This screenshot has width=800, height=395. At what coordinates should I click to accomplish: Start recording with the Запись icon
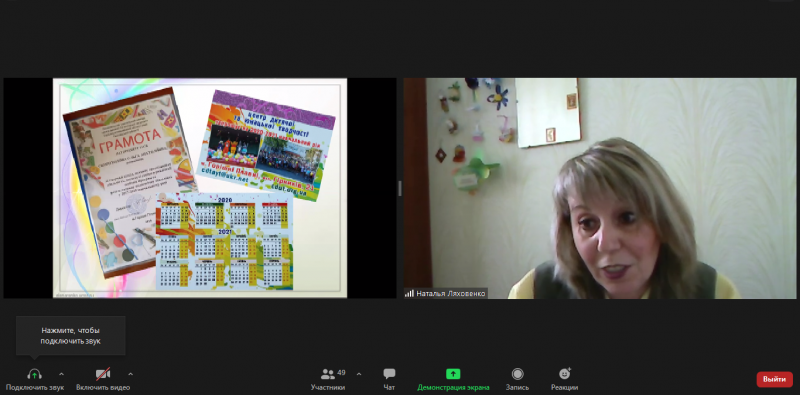pos(517,374)
